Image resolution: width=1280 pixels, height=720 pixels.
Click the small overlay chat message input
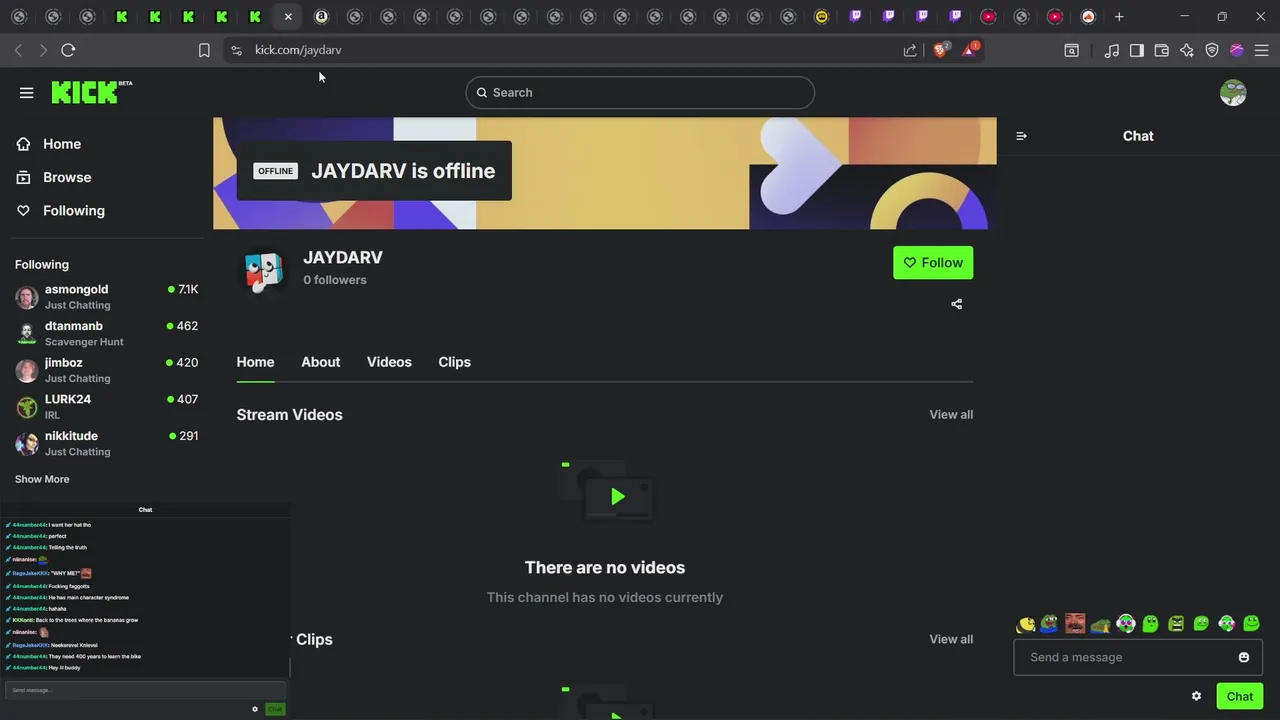coord(145,690)
